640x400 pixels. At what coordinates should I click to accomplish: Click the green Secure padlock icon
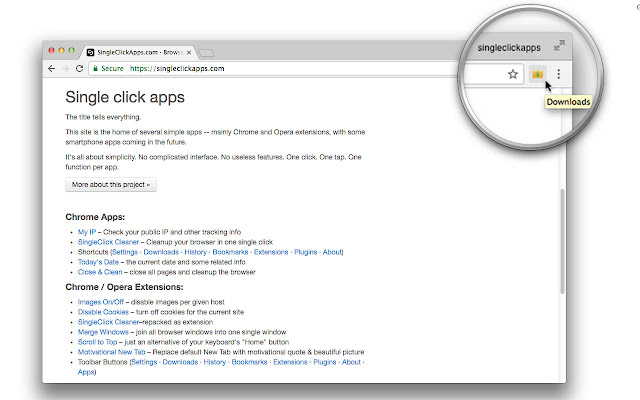pos(96,68)
